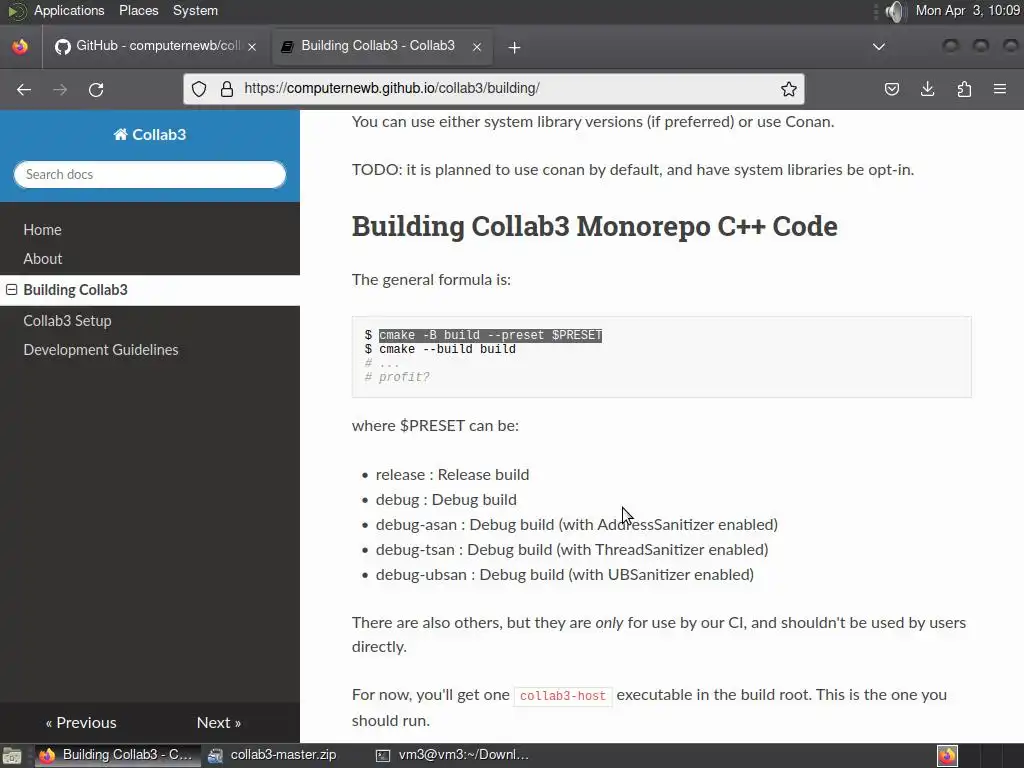Click the 'release : Release build' item
This screenshot has height=768, width=1024.
pyautogui.click(x=453, y=475)
